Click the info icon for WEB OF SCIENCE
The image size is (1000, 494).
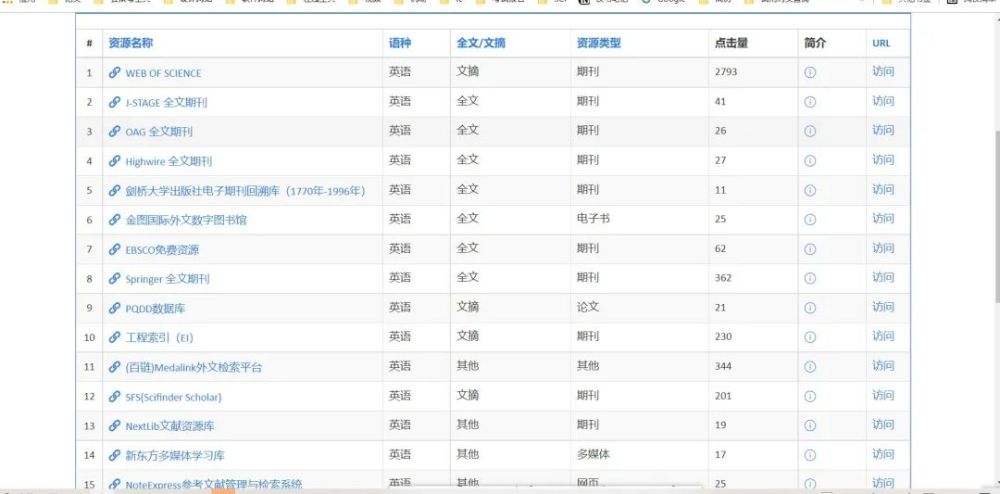810,73
